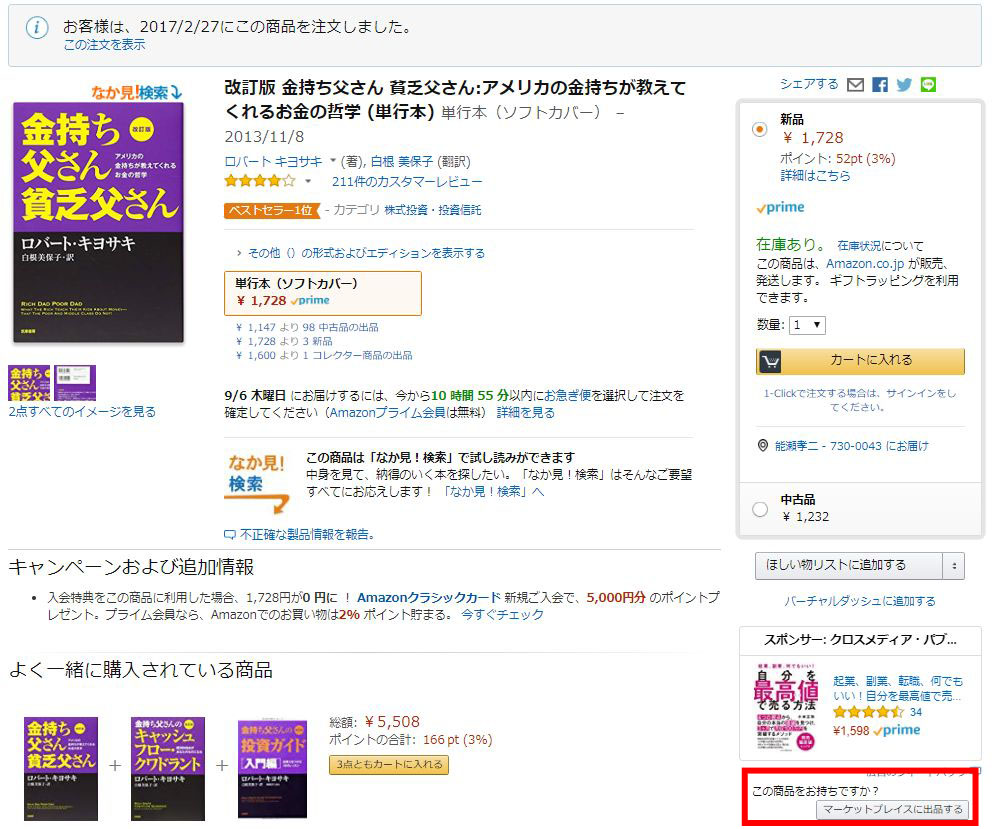Select the first small cover thumbnail
The height and width of the screenshot is (829, 992).
pyautogui.click(x=29, y=382)
